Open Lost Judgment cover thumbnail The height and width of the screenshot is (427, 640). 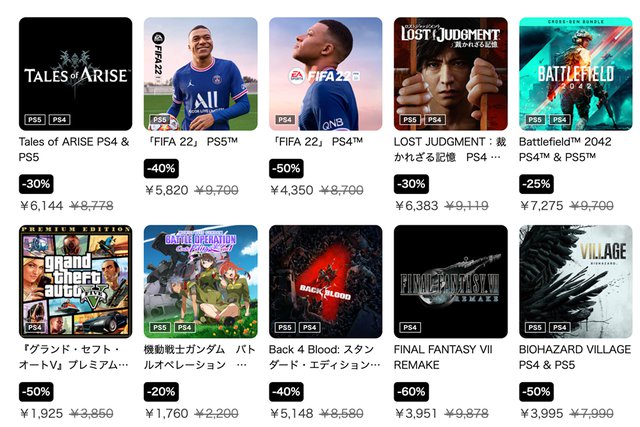(x=451, y=74)
